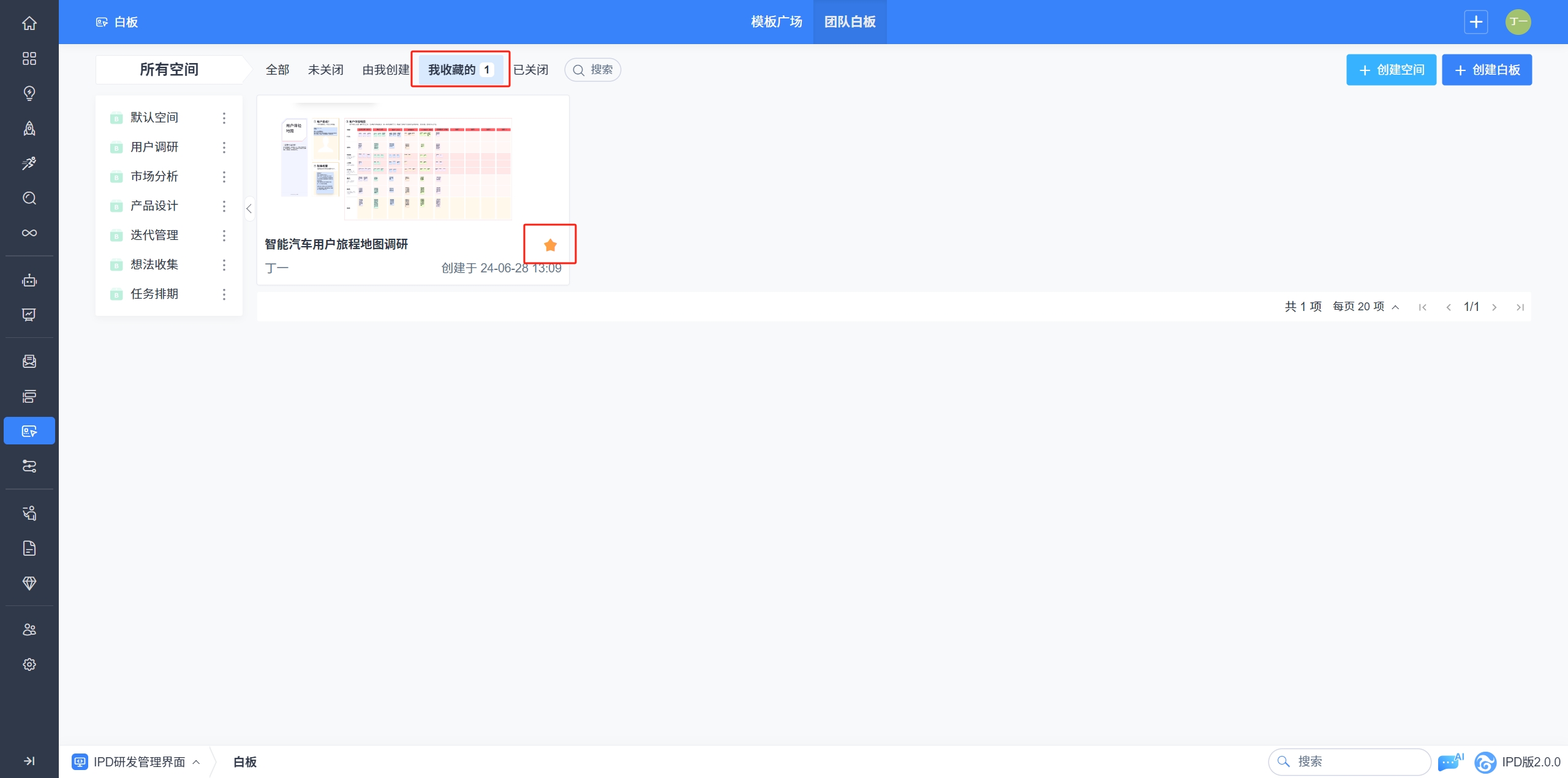Collapse the spaces panel with the chevron handle

coord(249,209)
